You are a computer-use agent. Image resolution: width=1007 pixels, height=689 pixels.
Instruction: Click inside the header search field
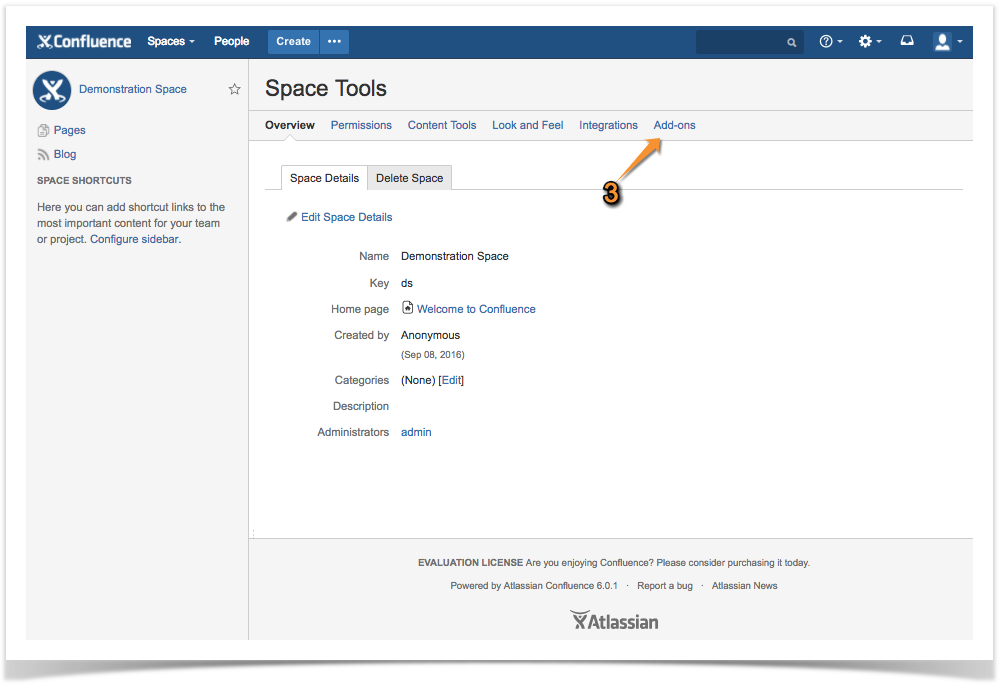[740, 42]
